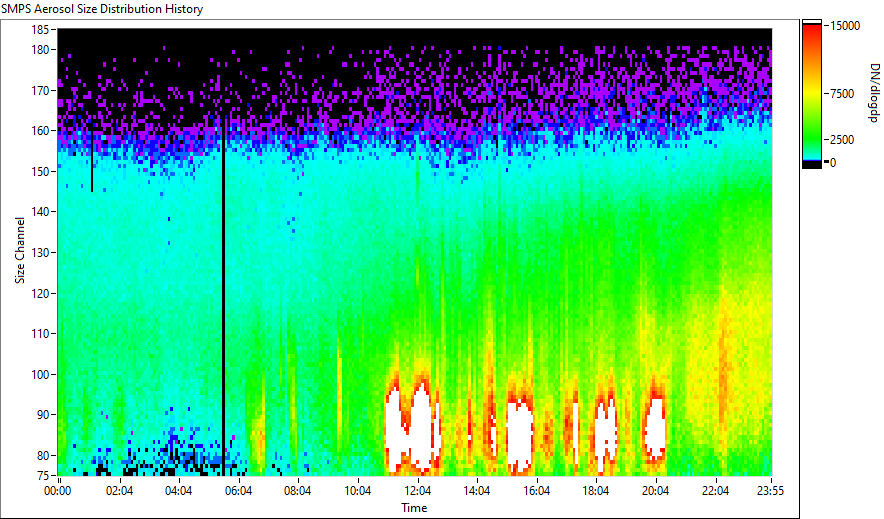
Task: Click y-axis tick label 120
Action: click(x=40, y=293)
